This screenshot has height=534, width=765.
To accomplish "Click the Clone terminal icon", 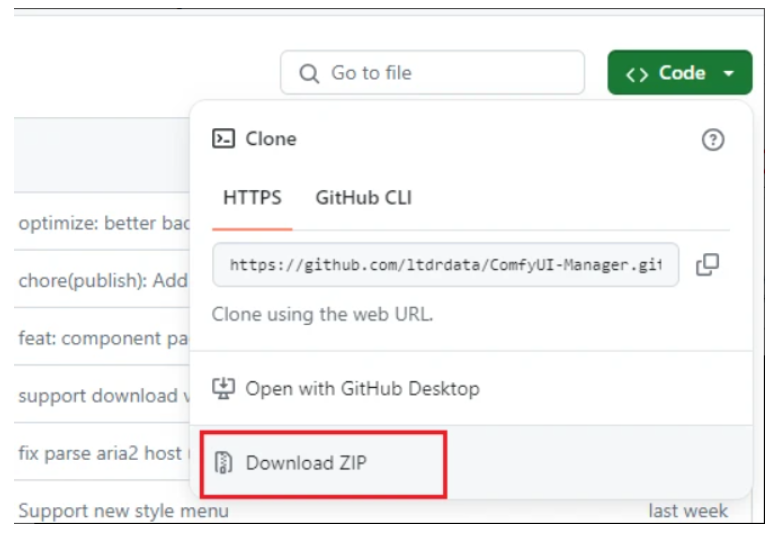I will (x=223, y=138).
